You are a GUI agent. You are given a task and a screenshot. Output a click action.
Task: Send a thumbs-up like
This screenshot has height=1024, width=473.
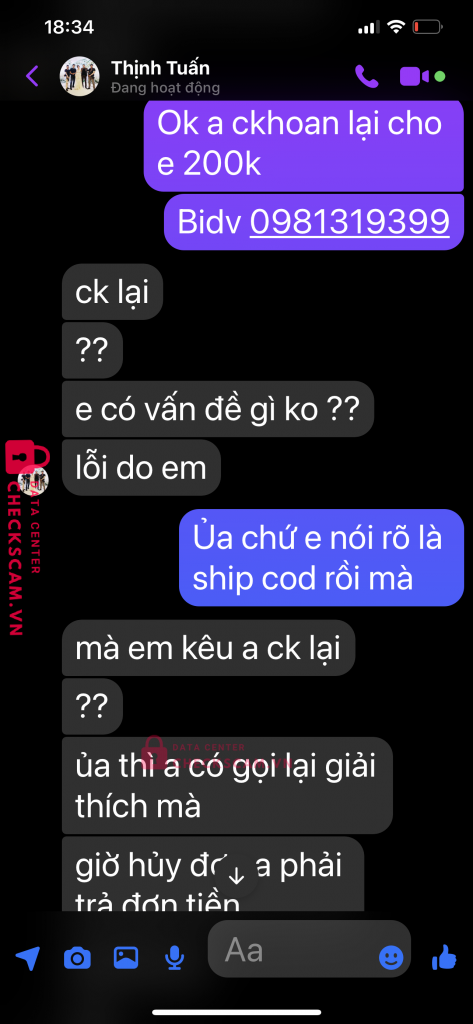(444, 957)
